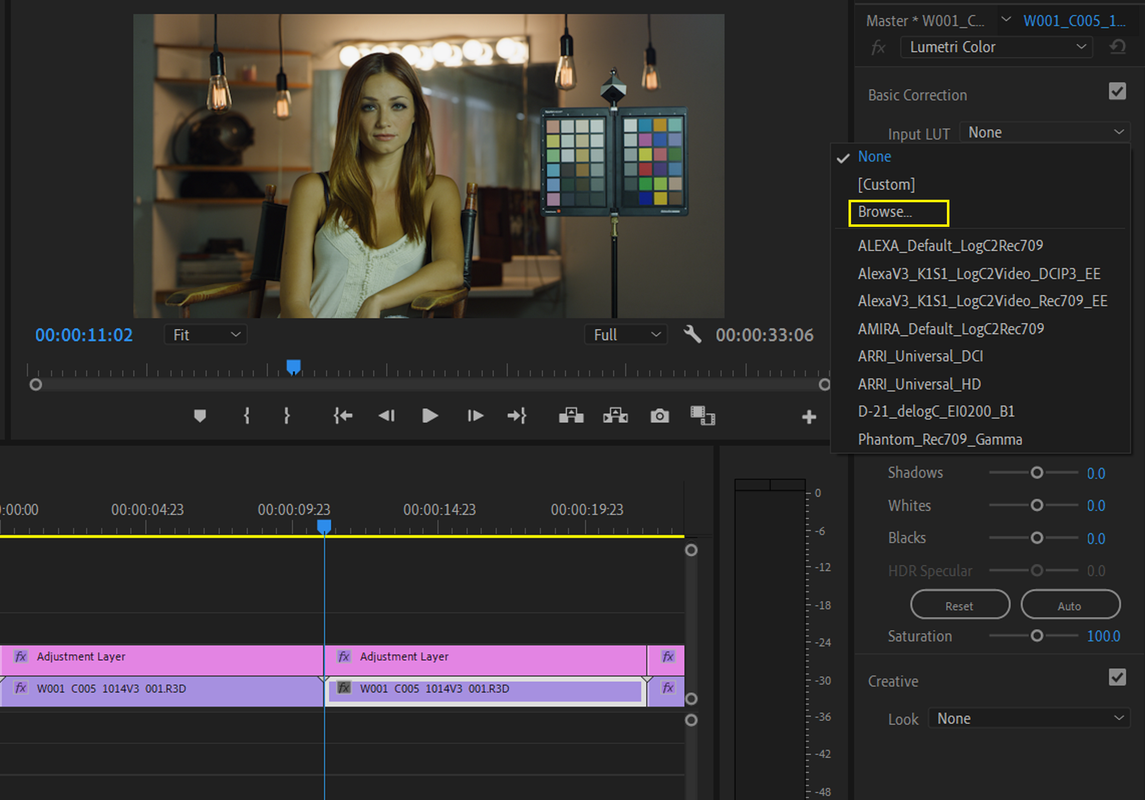The width and height of the screenshot is (1145, 800).
Task: Play the sequence in the program monitor
Action: [x=430, y=416]
